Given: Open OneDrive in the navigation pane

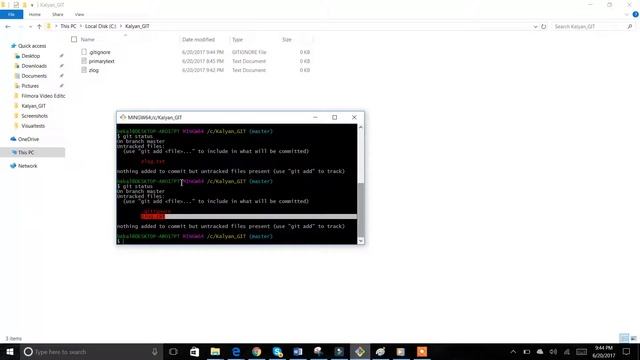Looking at the screenshot, I should [x=28, y=139].
